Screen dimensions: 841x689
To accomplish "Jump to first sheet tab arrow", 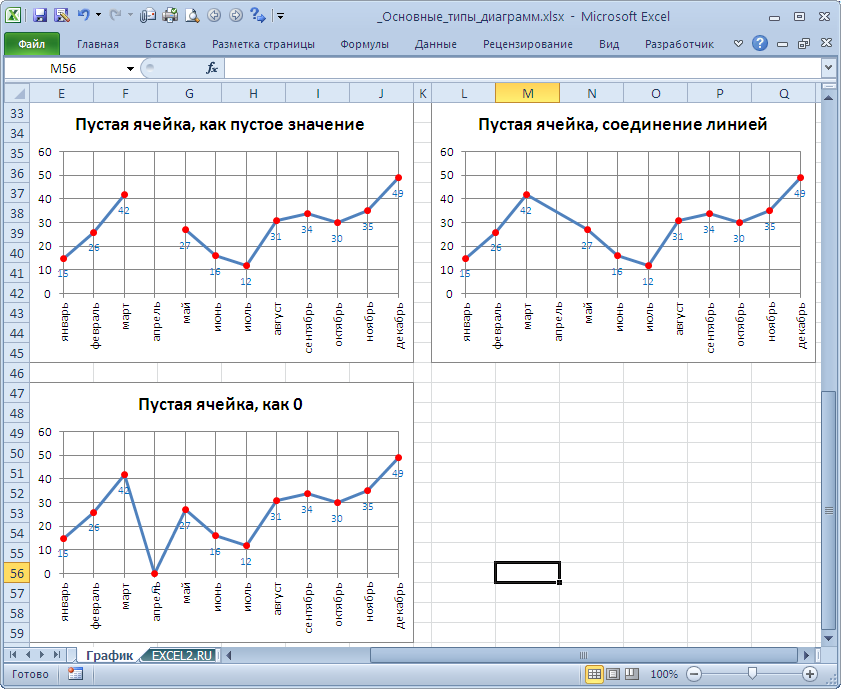I will point(13,655).
